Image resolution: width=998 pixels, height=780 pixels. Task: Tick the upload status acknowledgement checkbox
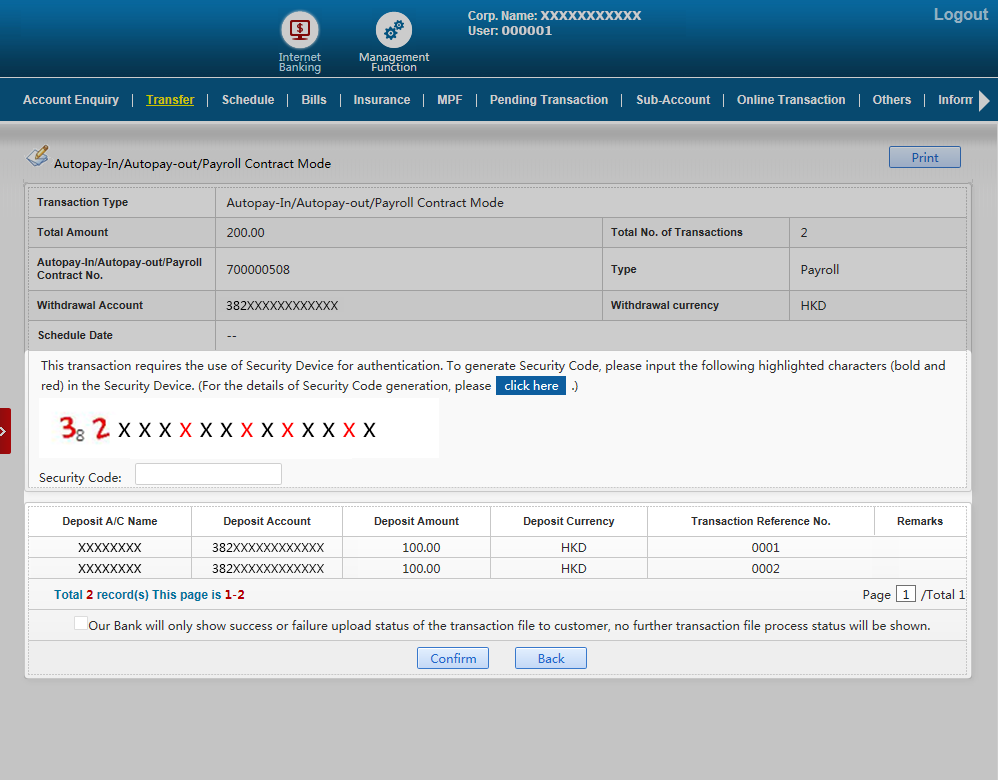pyautogui.click(x=81, y=624)
